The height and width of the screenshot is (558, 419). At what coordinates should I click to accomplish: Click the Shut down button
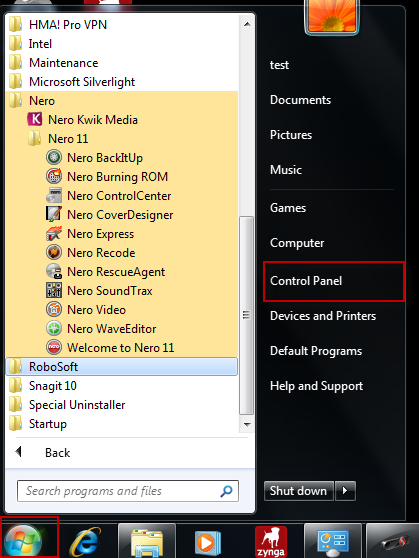point(298,491)
